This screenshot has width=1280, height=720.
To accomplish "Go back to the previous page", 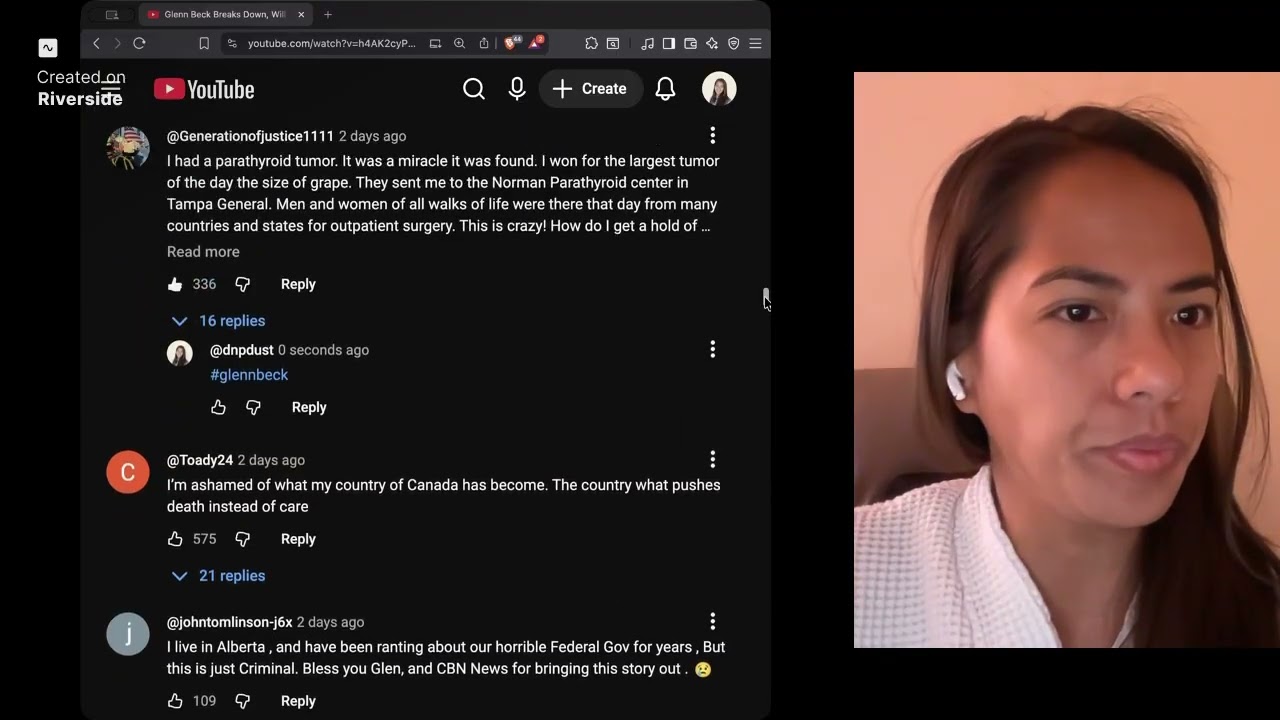I will pos(96,43).
